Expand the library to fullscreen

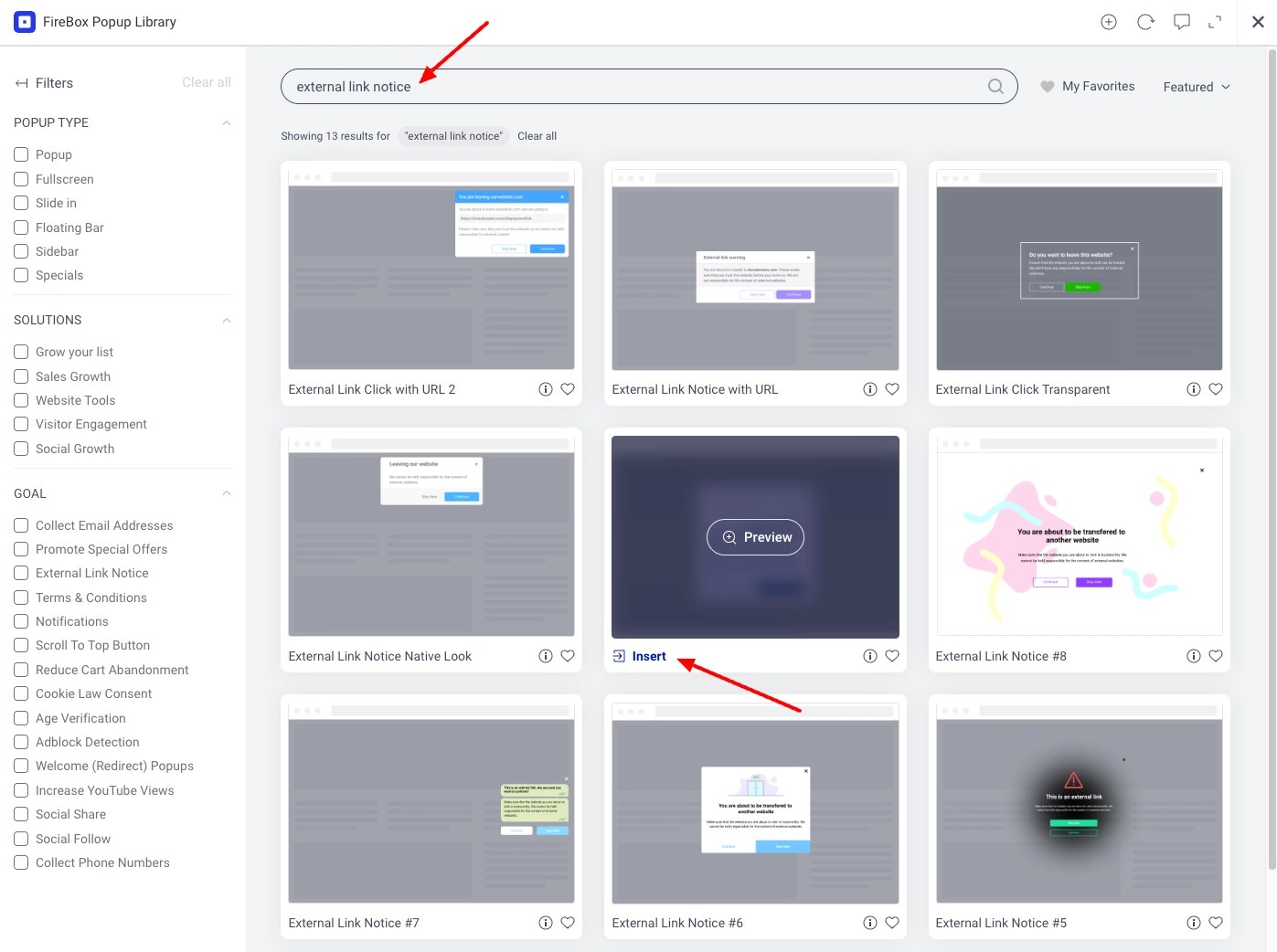click(1216, 21)
